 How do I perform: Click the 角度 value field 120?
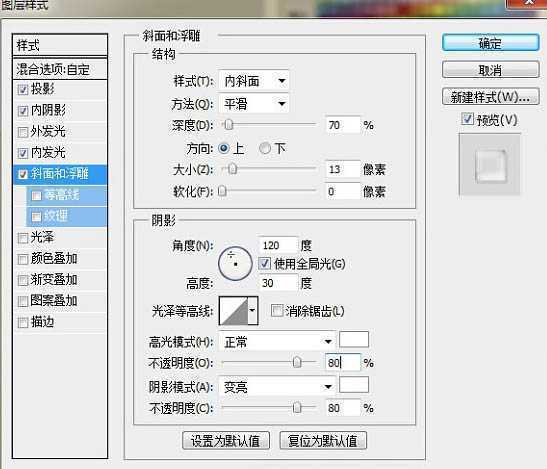pyautogui.click(x=278, y=245)
